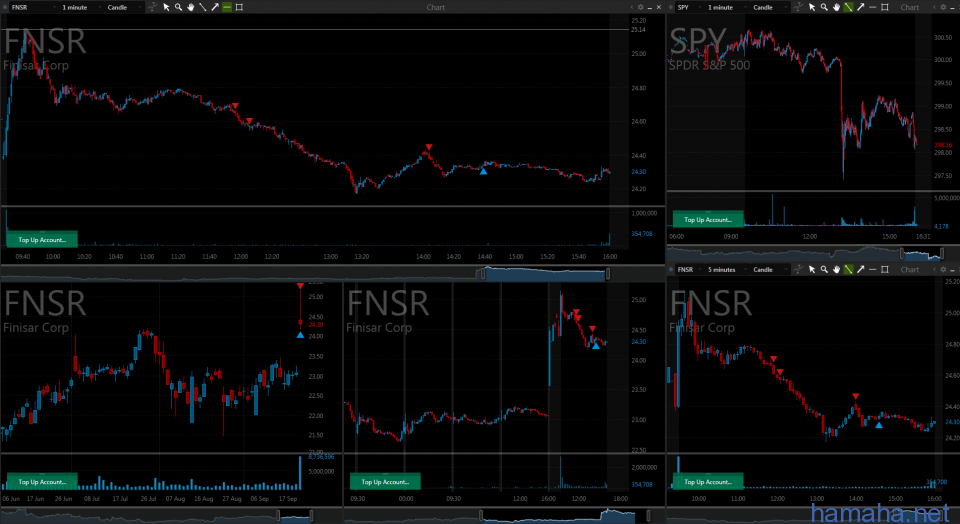Click Top Up Account in 5 minutes FNSR chart
The height and width of the screenshot is (524, 960).
[x=708, y=482]
